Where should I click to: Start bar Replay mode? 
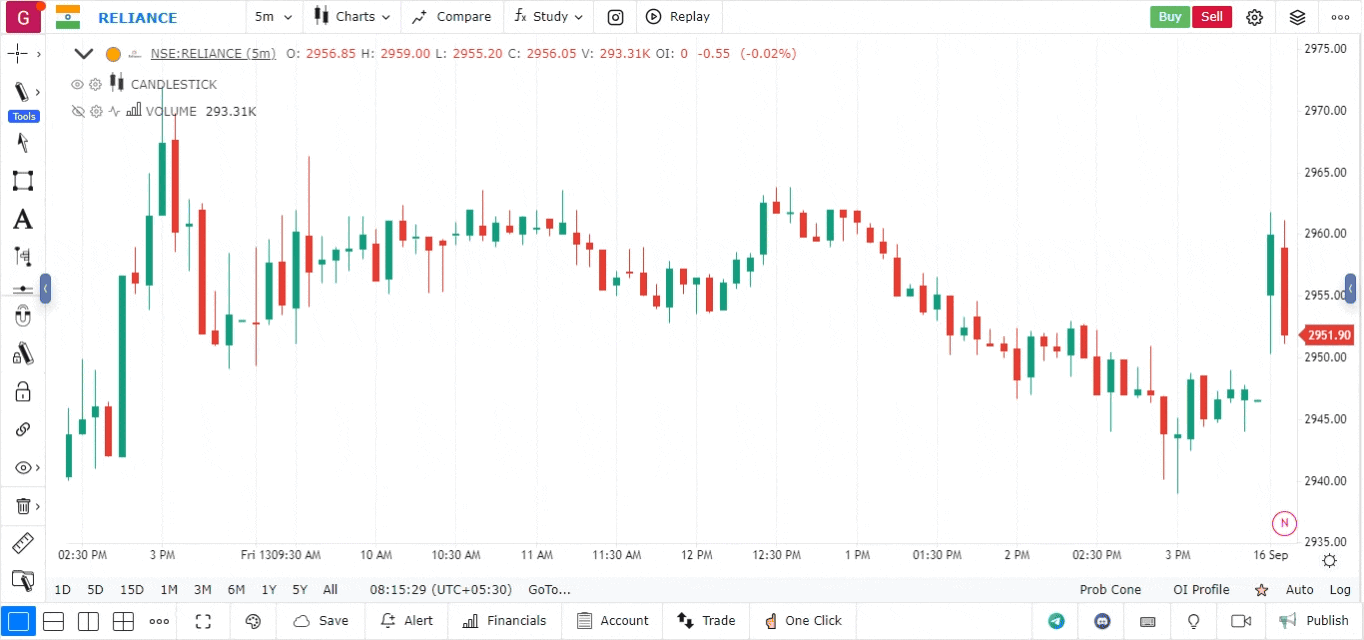point(678,17)
